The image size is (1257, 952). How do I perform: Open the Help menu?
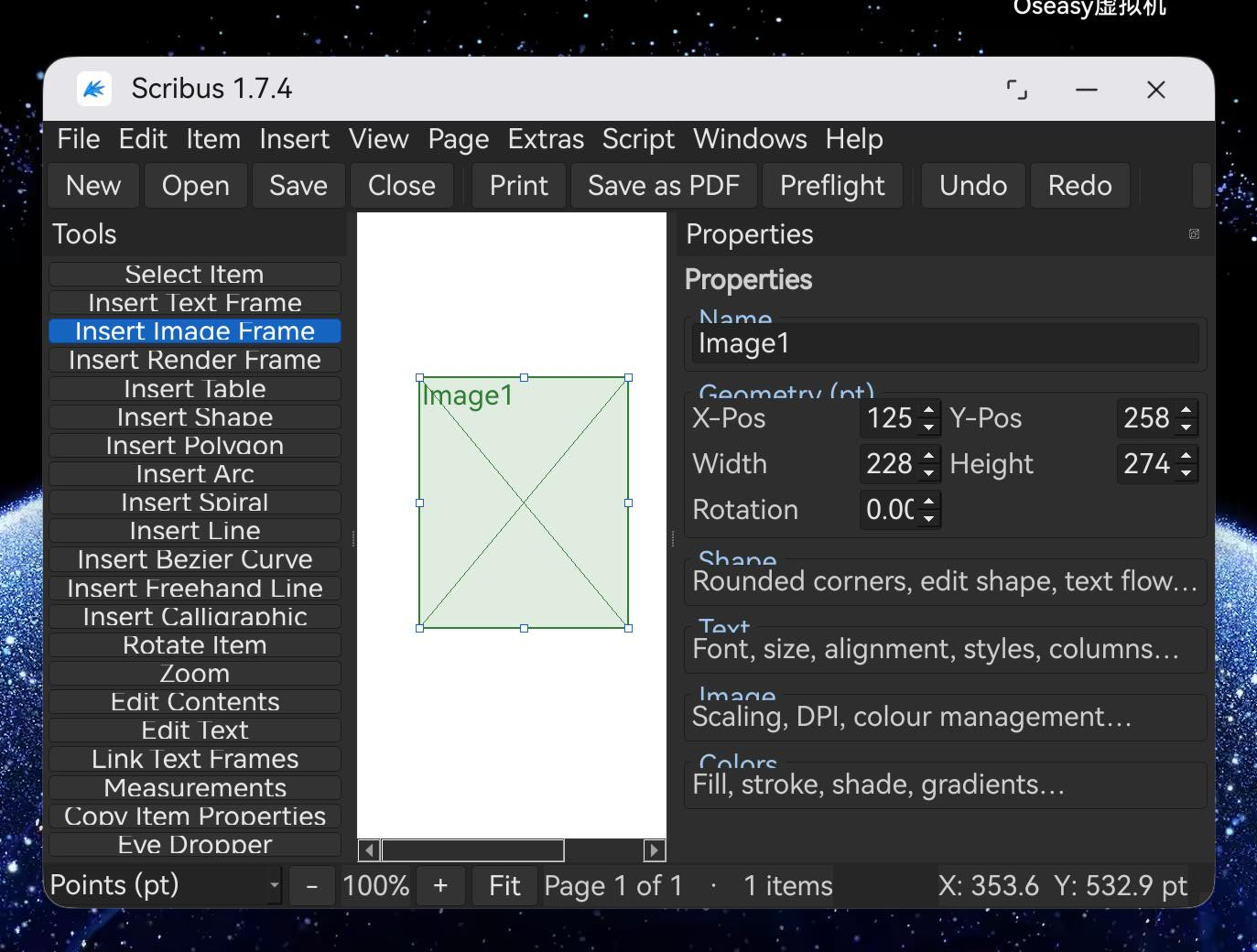tap(854, 139)
